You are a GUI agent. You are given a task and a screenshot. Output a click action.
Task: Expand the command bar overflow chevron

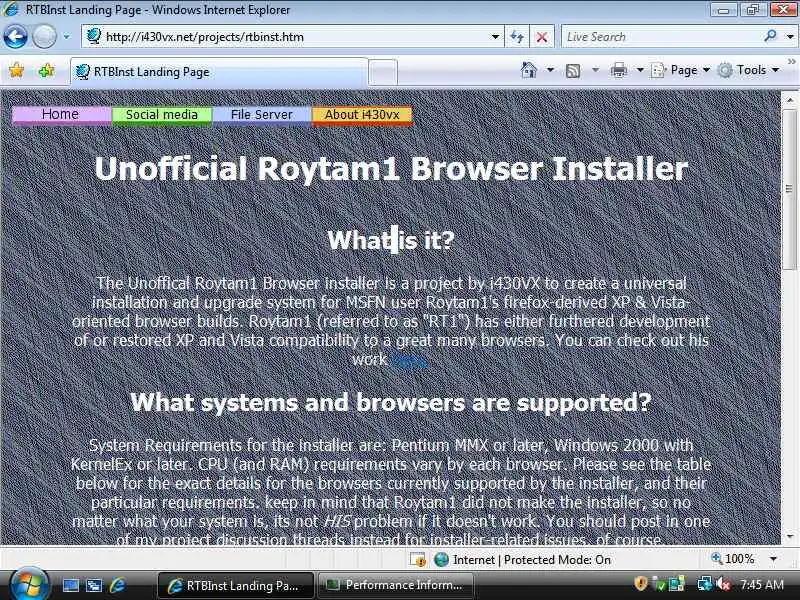[791, 62]
